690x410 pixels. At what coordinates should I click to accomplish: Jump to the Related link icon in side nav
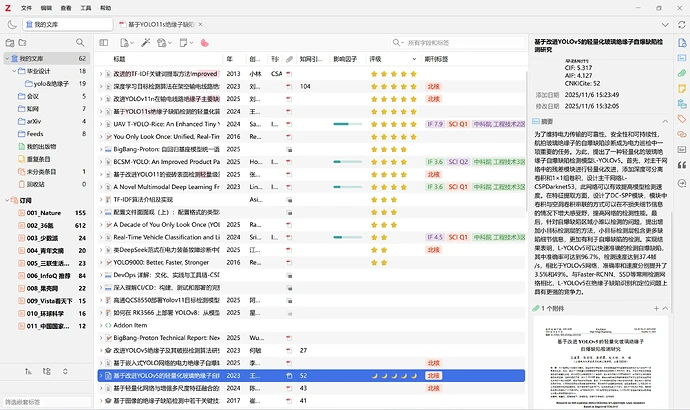(x=682, y=134)
